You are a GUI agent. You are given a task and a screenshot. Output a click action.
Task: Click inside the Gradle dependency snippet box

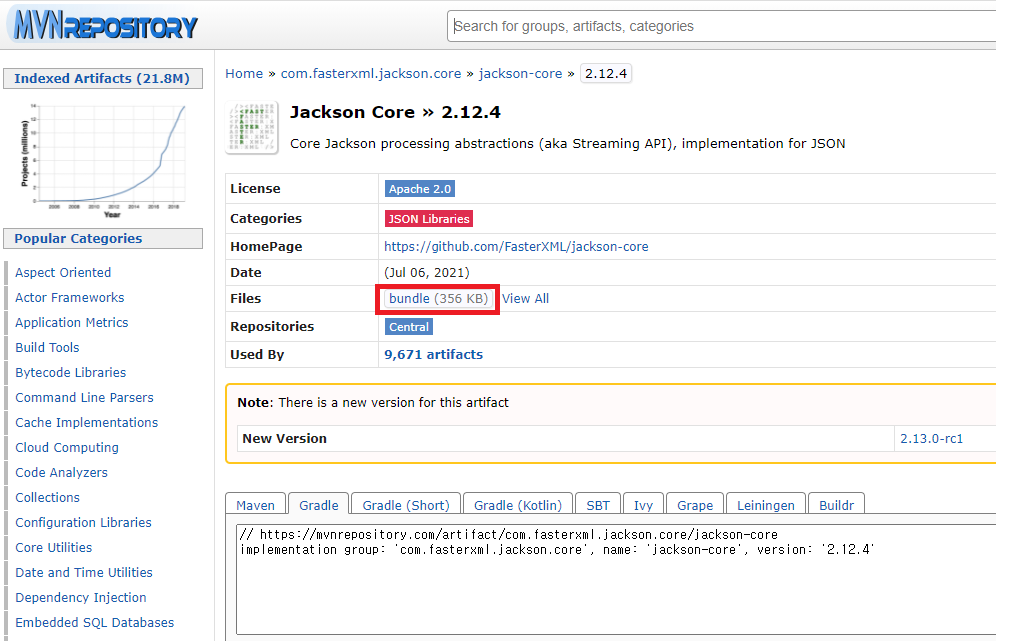[616, 580]
